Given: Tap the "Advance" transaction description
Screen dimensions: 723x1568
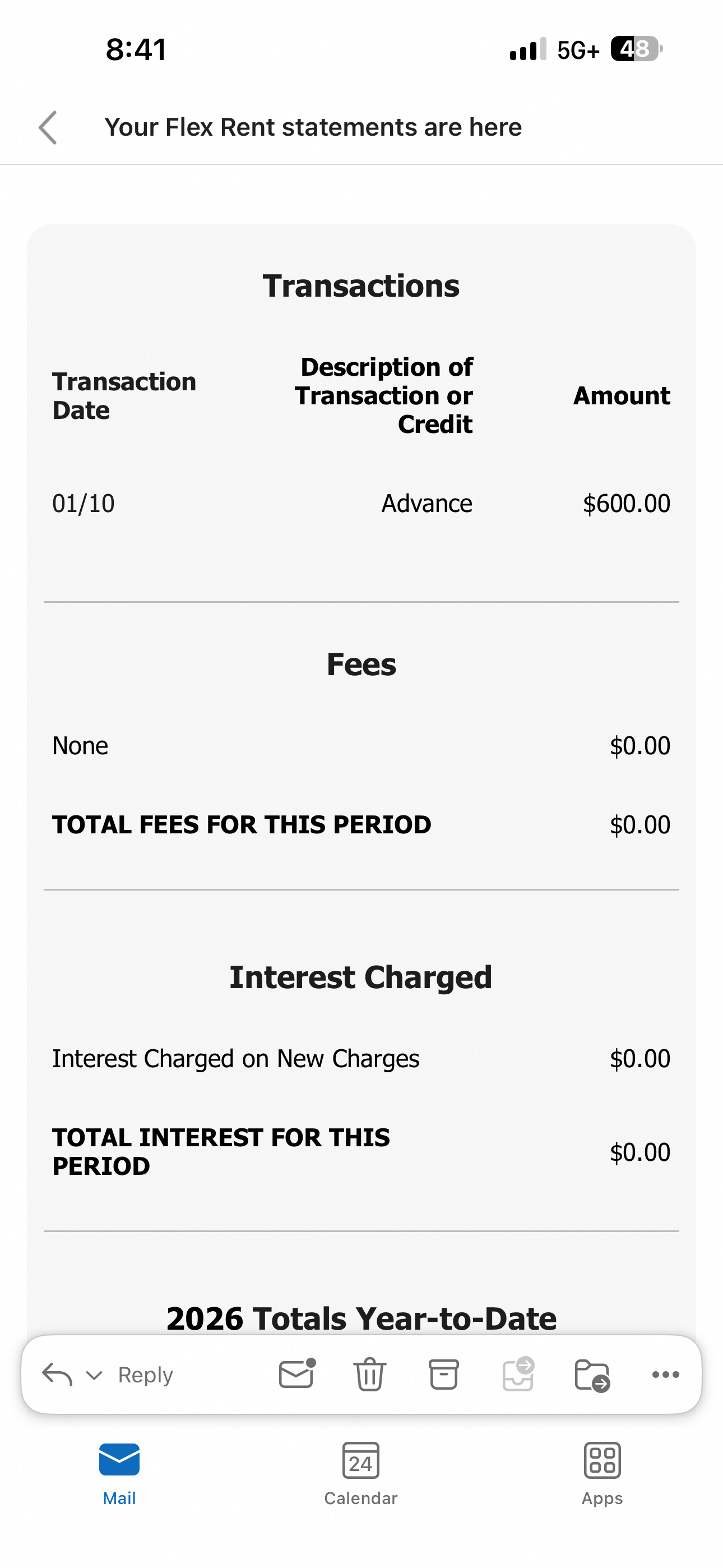Looking at the screenshot, I should point(427,504).
